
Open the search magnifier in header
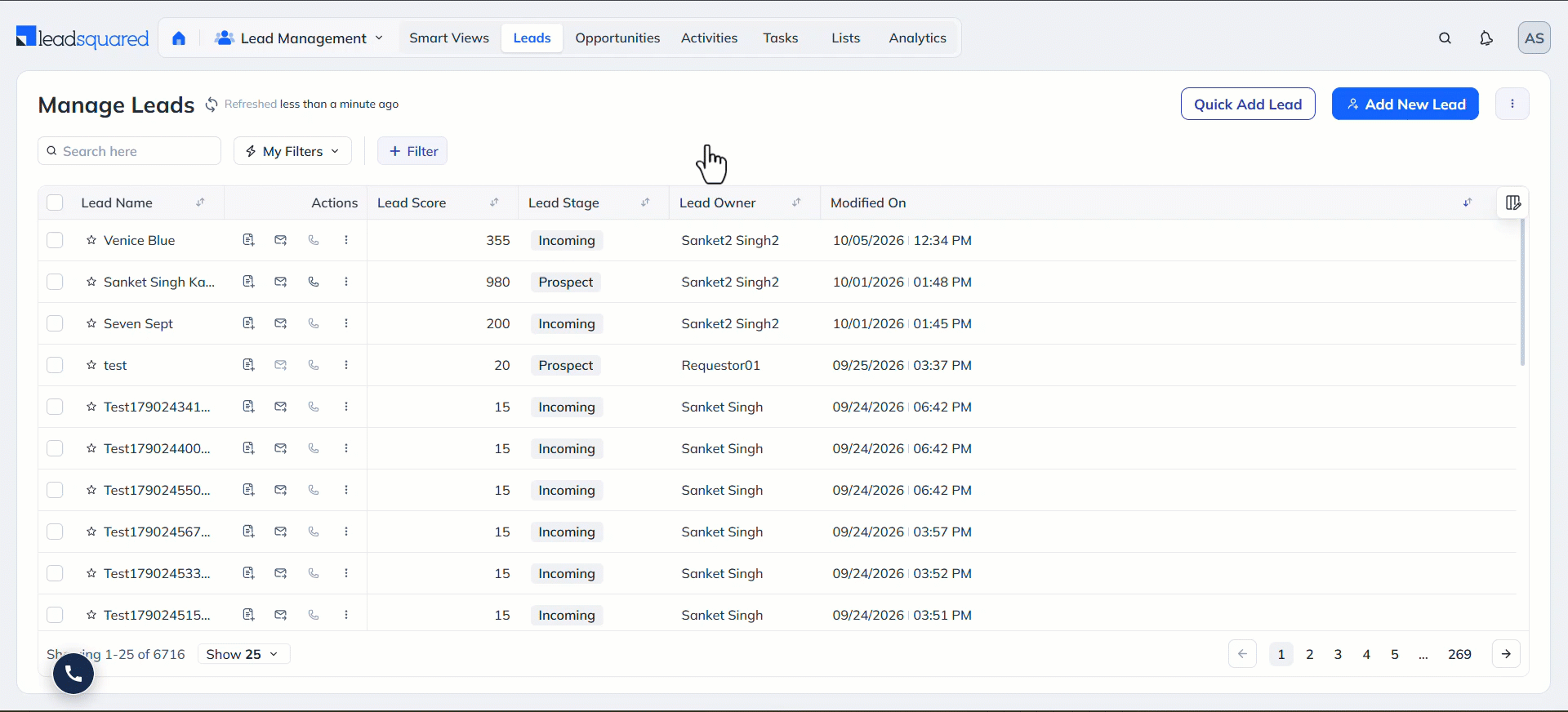(1445, 38)
